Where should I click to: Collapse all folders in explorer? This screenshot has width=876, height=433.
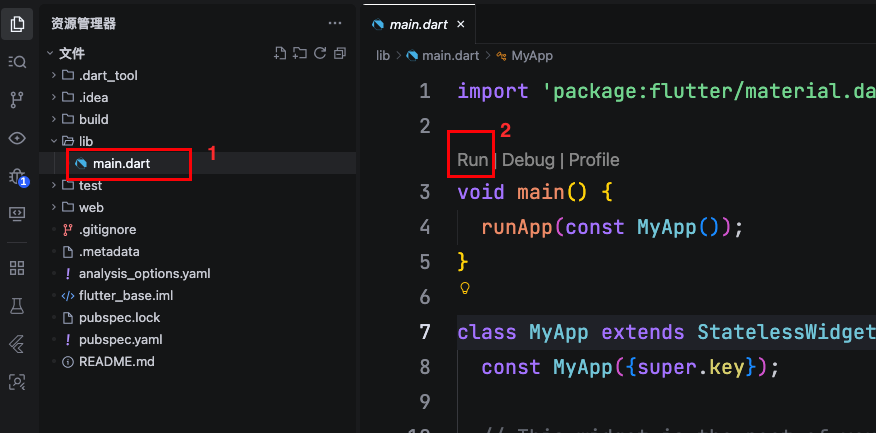click(x=340, y=53)
